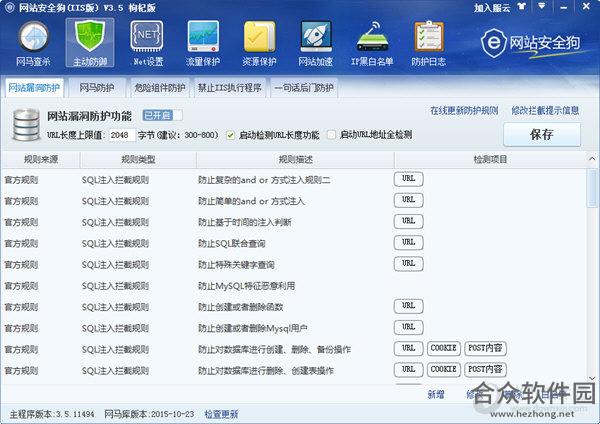Click 网马库版本:2015-10-23 status text
This screenshot has width=600, height=424.
[149, 414]
